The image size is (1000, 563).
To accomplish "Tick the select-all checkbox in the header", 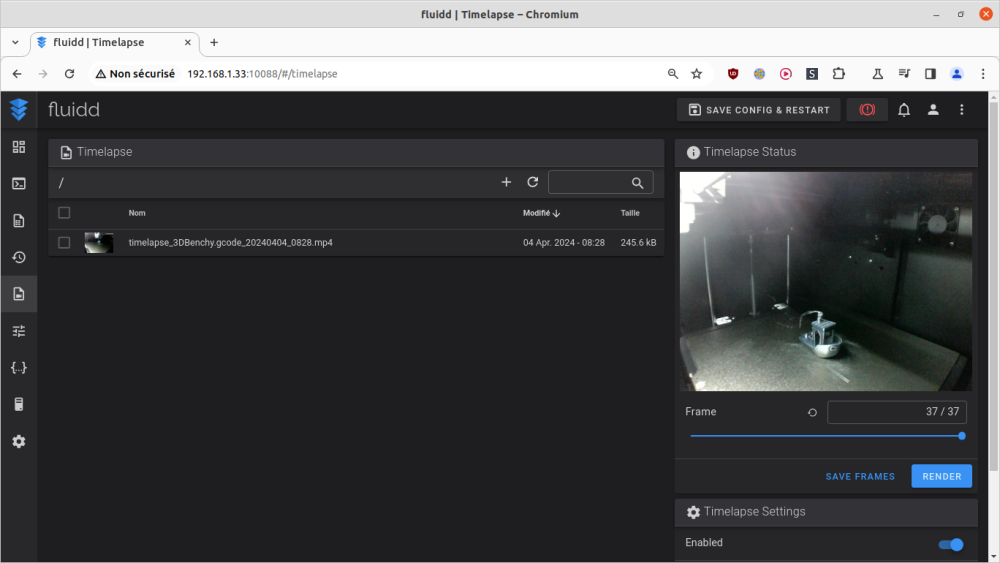I will pyautogui.click(x=64, y=213).
